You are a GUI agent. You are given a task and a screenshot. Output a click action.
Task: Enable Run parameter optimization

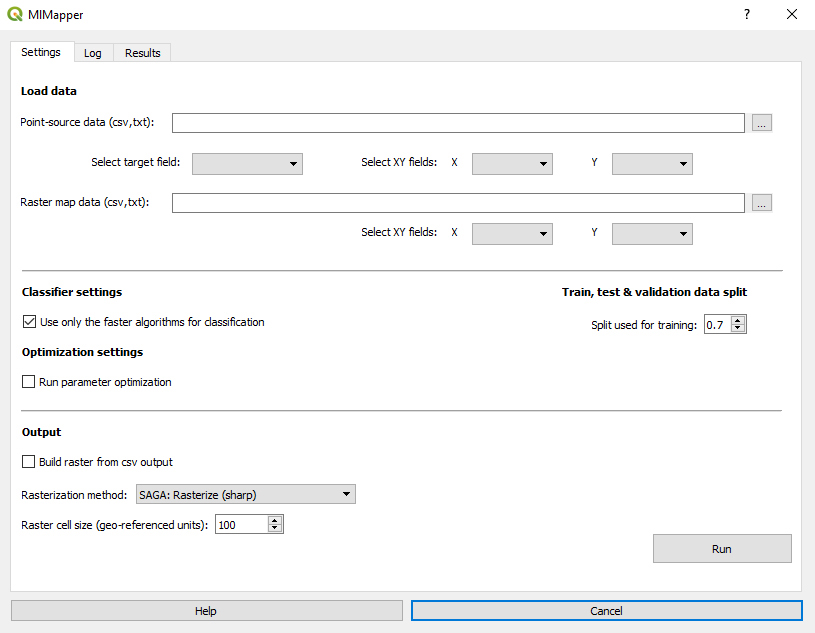[x=28, y=382]
